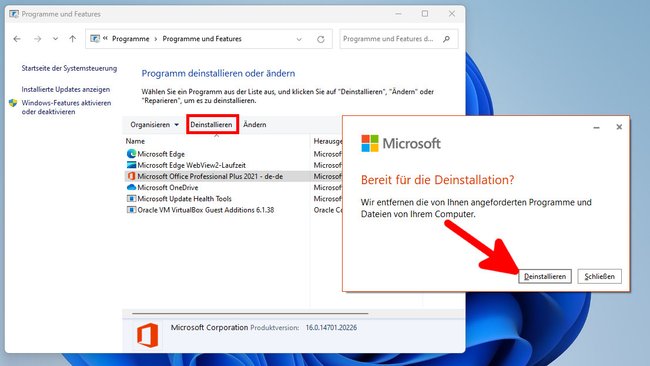This screenshot has width=650, height=366.
Task: Click Microsoft Corporation in details pane
Action: coord(209,327)
